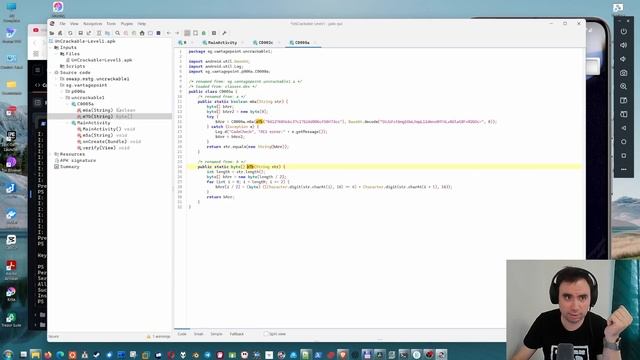Click the Export project toolbar icon
Viewport: 640px width, 360px height.
tap(89, 33)
